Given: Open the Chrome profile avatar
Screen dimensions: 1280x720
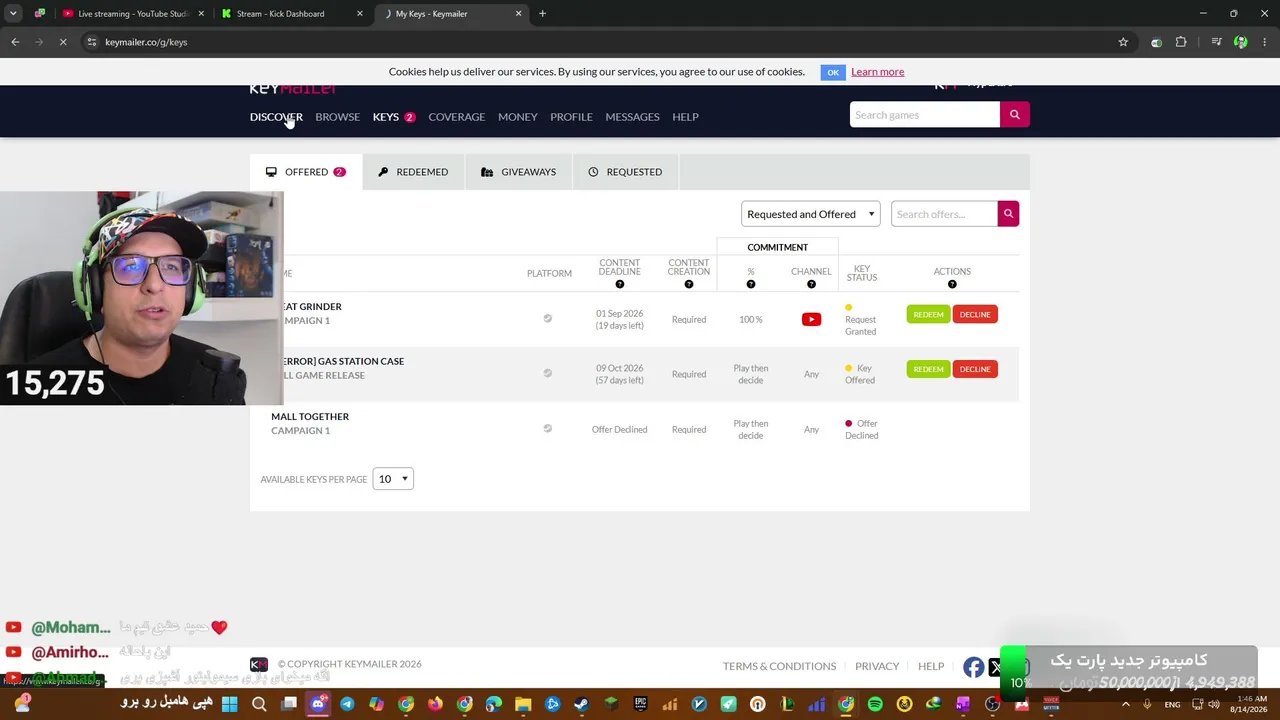Looking at the screenshot, I should [1241, 42].
